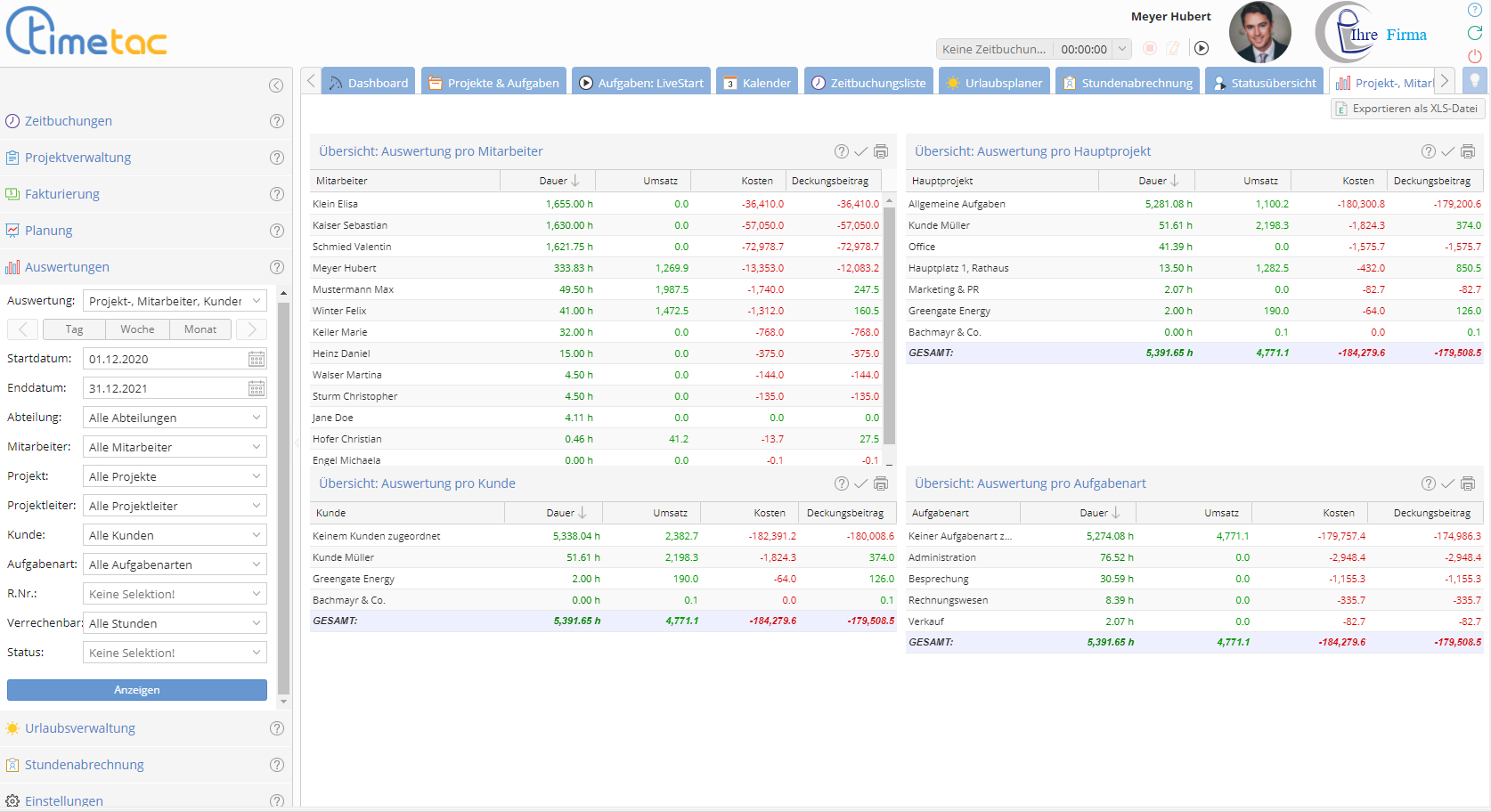The image size is (1491, 812).
Task: Toggle the Monat period button
Action: (x=200, y=329)
